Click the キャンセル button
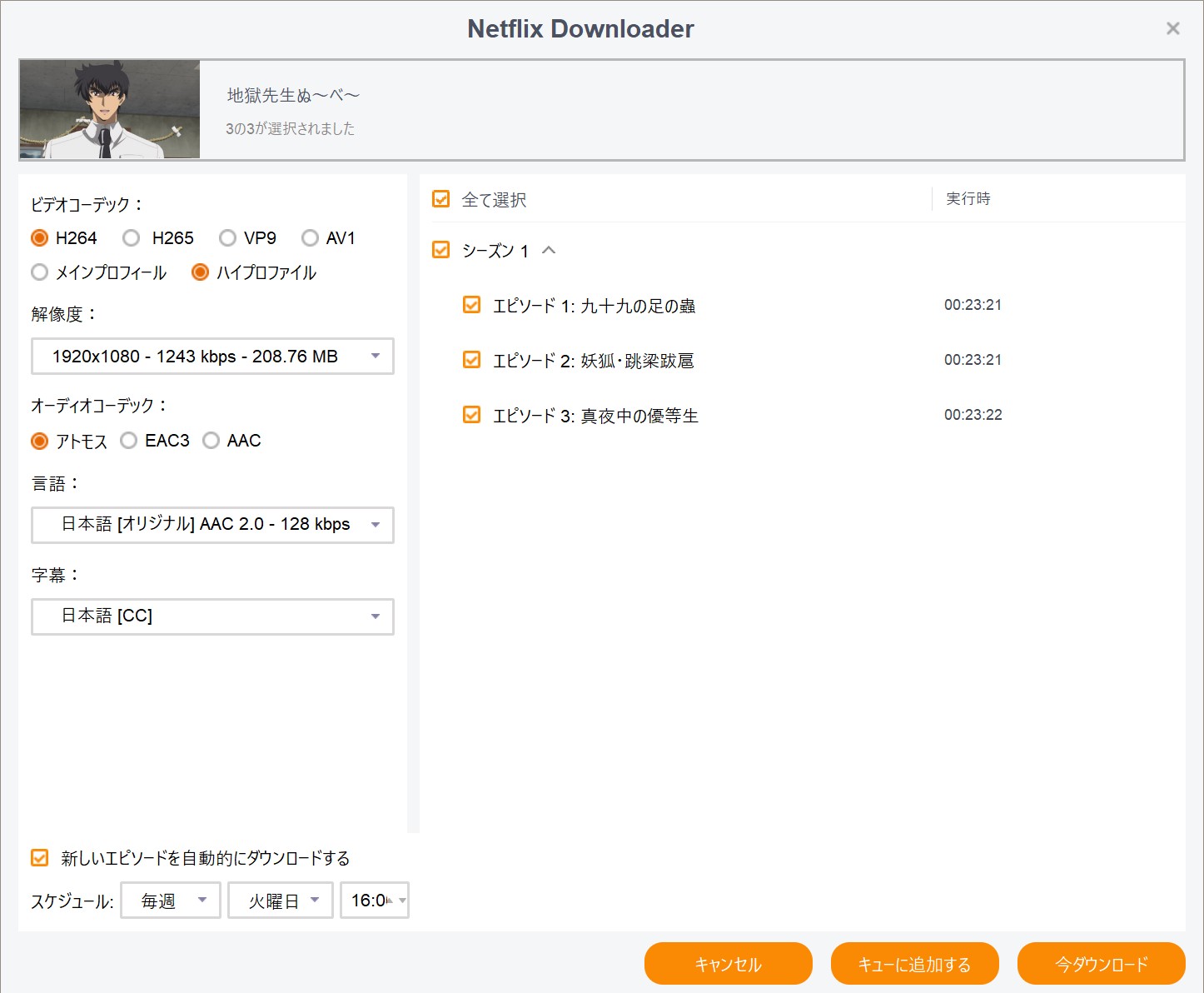The image size is (1204, 993). tap(729, 964)
